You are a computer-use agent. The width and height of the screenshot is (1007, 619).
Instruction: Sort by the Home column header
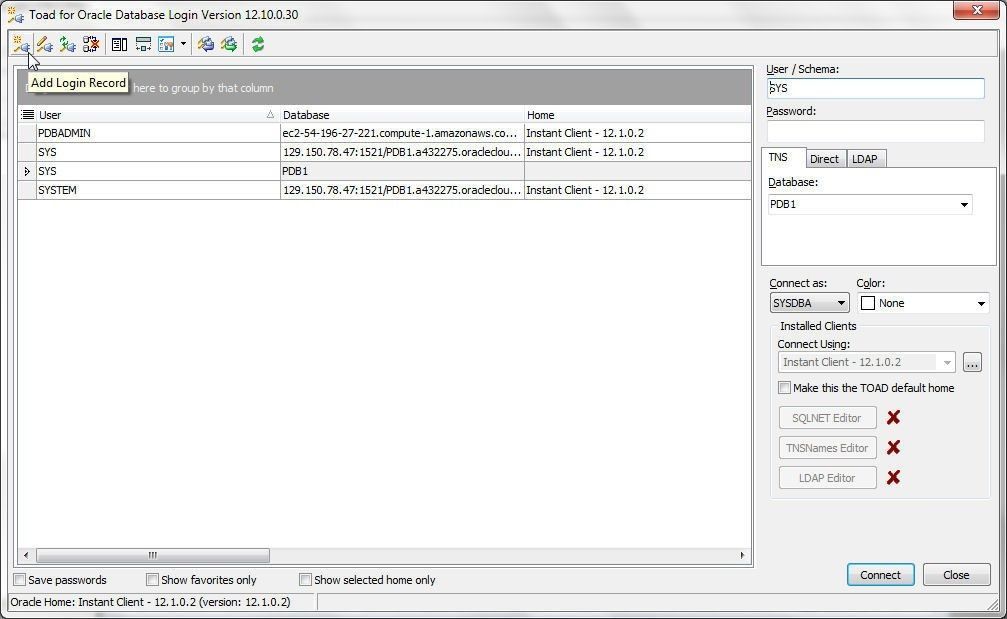coord(637,115)
